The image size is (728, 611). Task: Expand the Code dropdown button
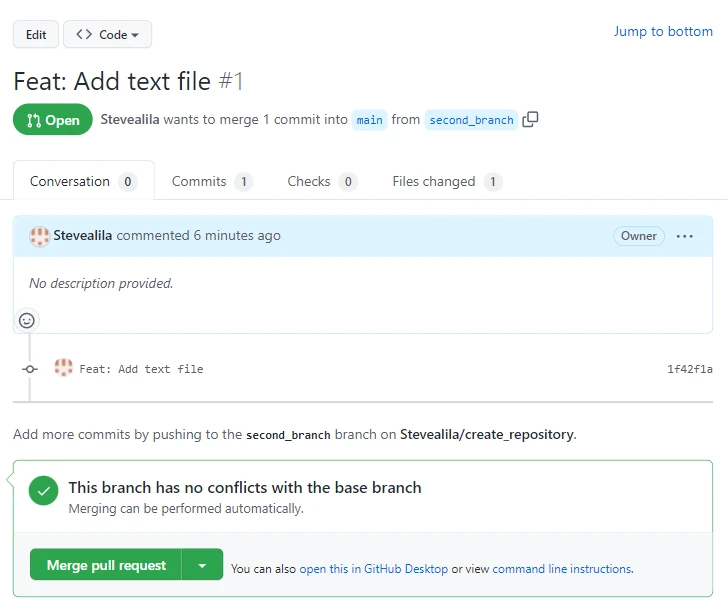107,35
